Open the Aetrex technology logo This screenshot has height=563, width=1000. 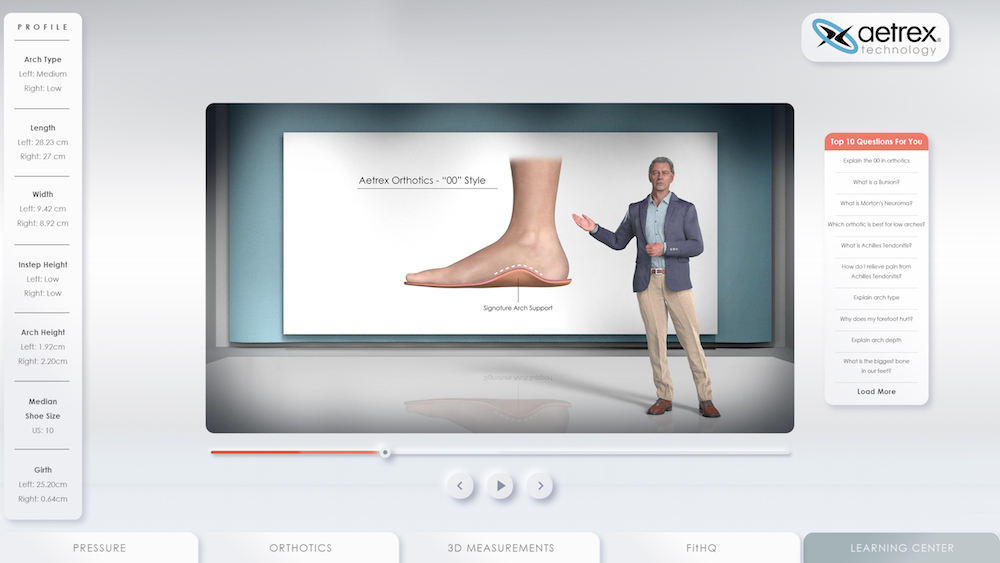[x=875, y=37]
